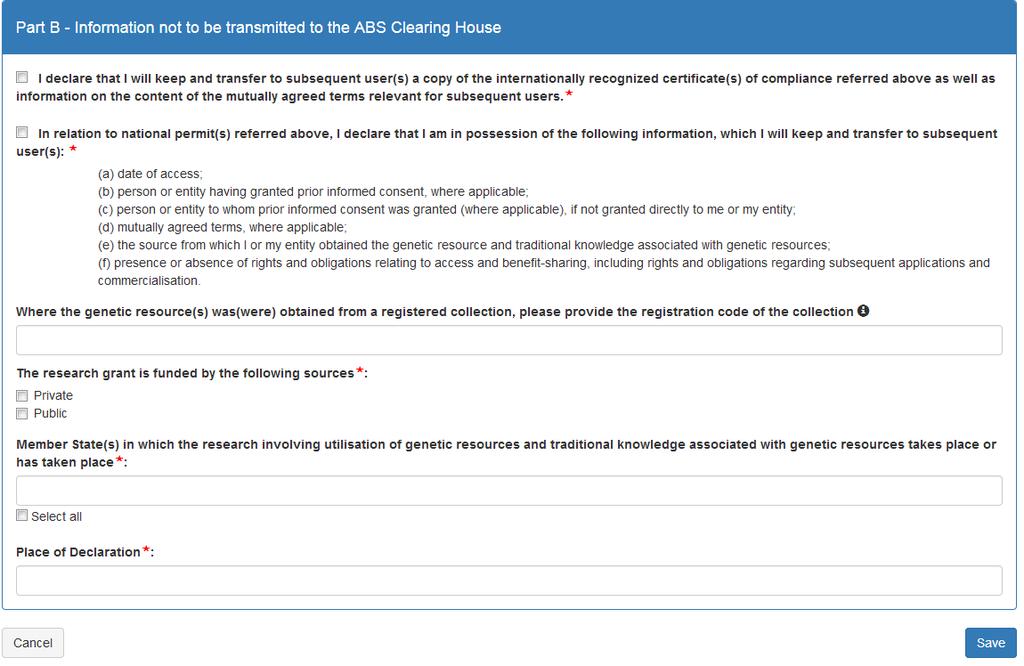Enable the Public funding source checkbox
Viewport: 1024px width, 666px height.
click(x=22, y=413)
